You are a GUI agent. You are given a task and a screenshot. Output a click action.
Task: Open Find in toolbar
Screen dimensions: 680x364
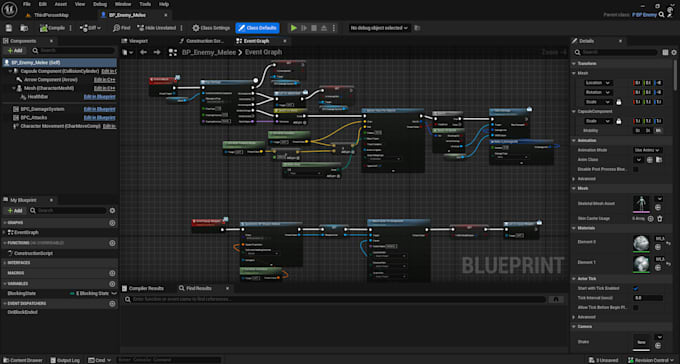121,28
